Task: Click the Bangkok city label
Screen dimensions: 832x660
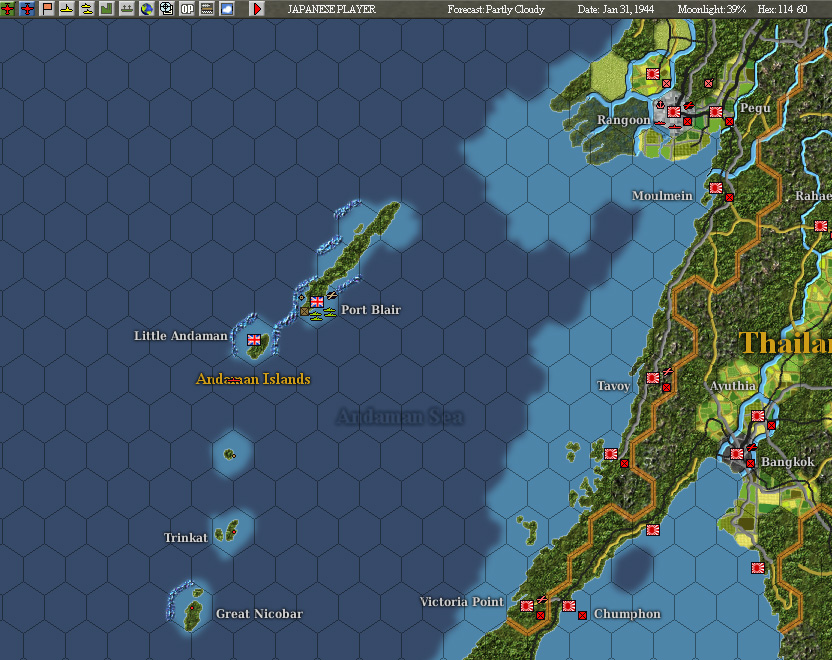Action: 787,462
